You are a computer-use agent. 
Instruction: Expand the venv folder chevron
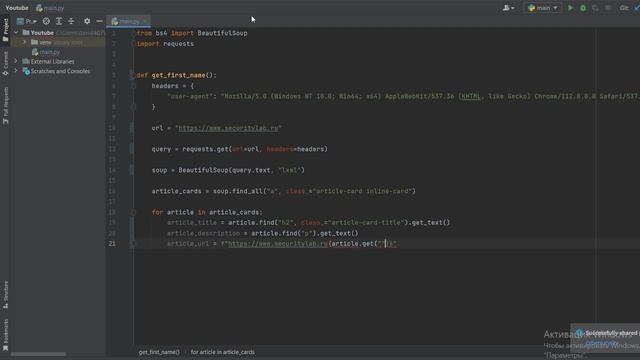(24, 42)
